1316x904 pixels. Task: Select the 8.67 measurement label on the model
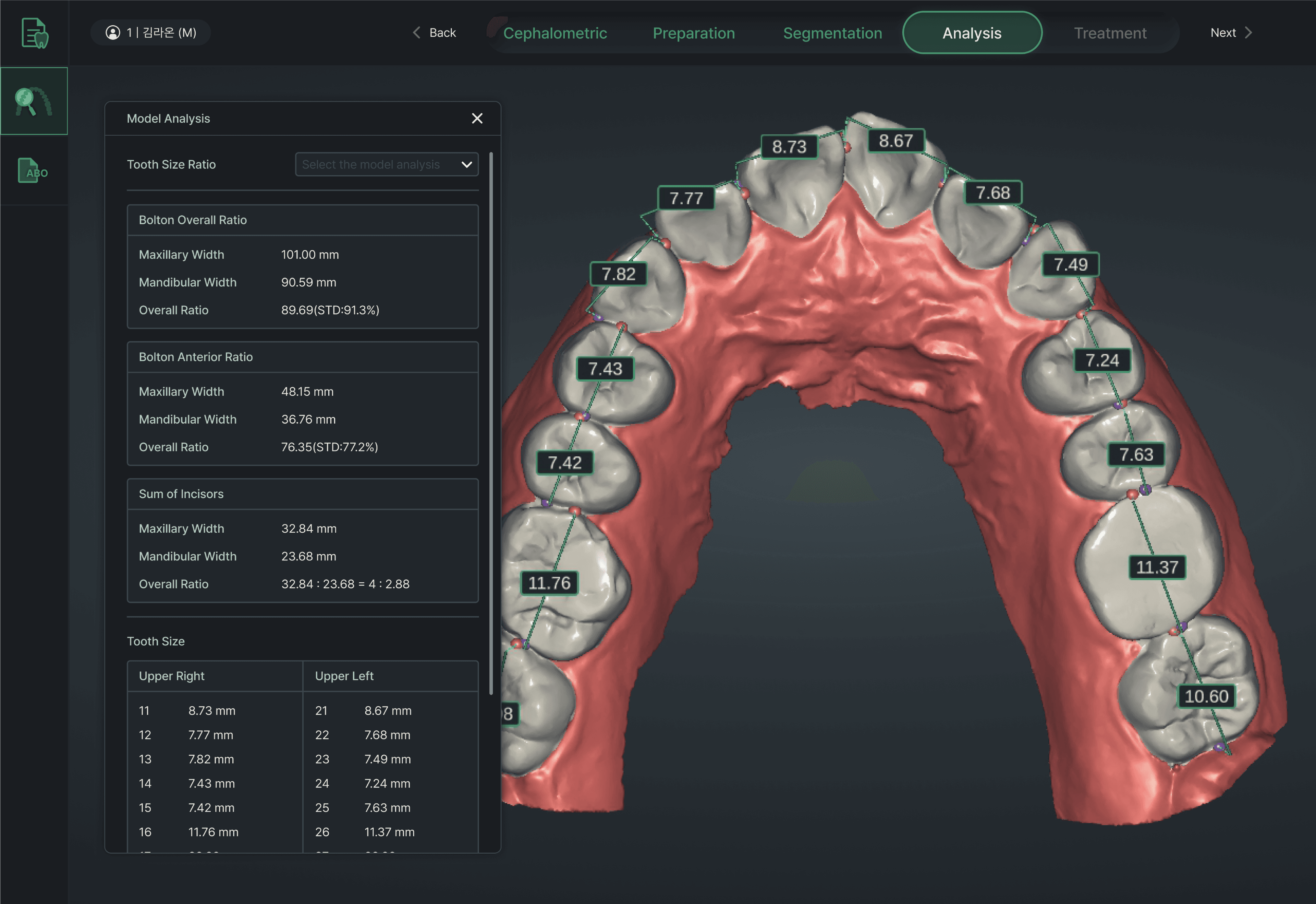pyautogui.click(x=896, y=140)
